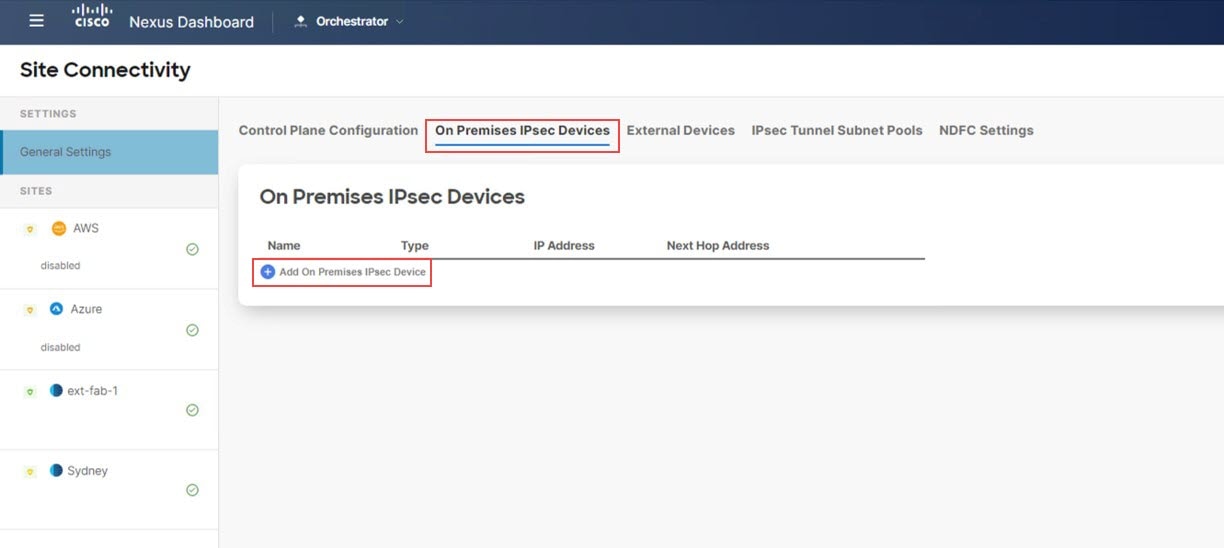Select General Settings in the sidebar
This screenshot has height=548, width=1224.
[x=109, y=152]
